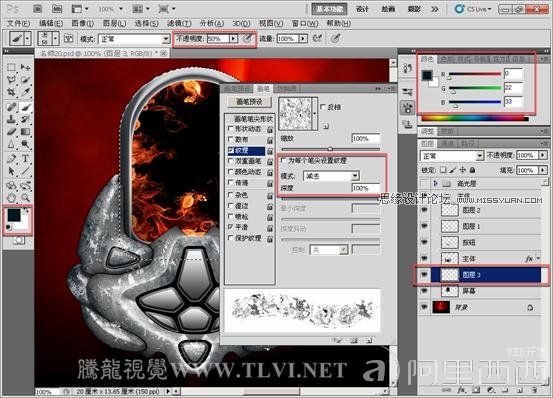553x398 pixels.
Task: Open the texture pattern picker arrow
Action: (x=315, y=114)
